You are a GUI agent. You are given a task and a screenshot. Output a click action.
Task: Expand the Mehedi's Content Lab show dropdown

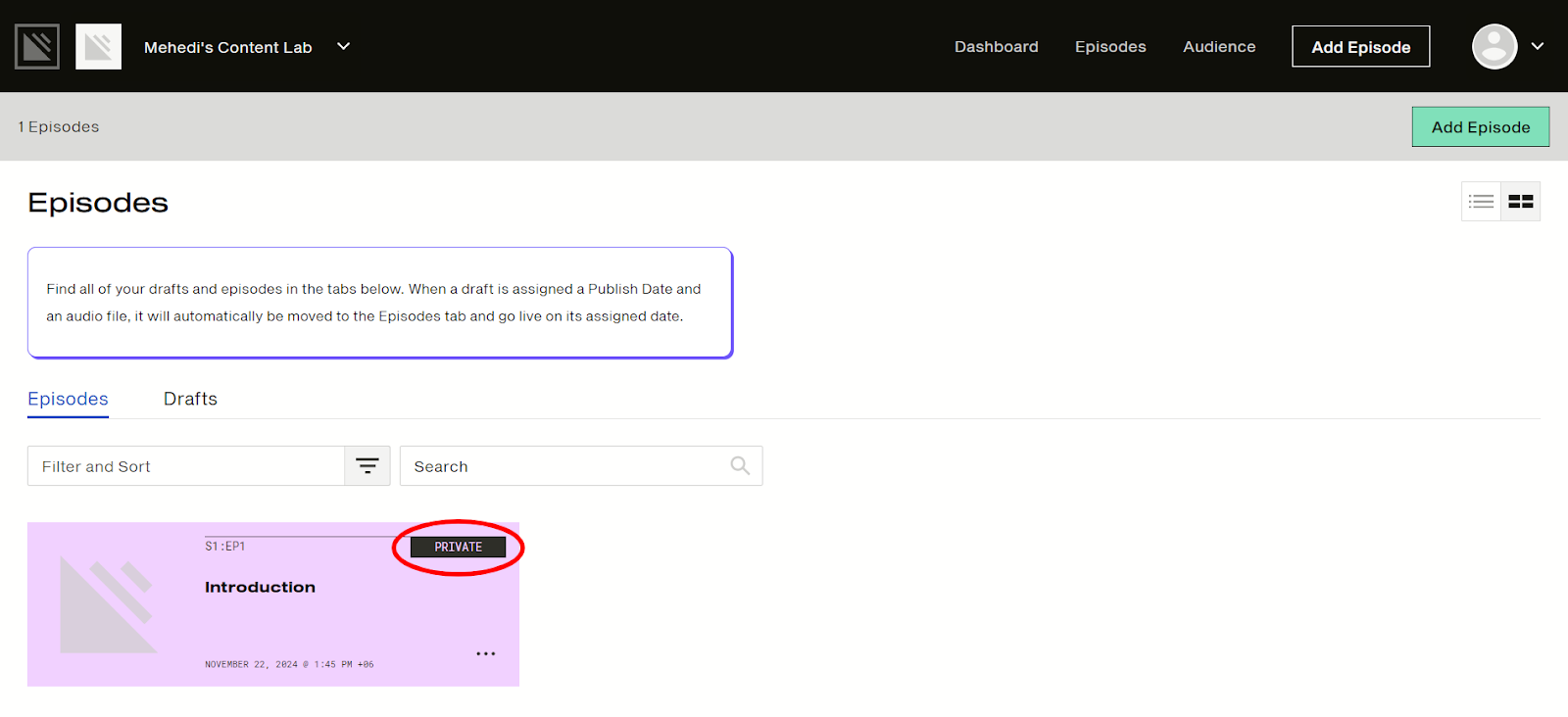pos(344,46)
